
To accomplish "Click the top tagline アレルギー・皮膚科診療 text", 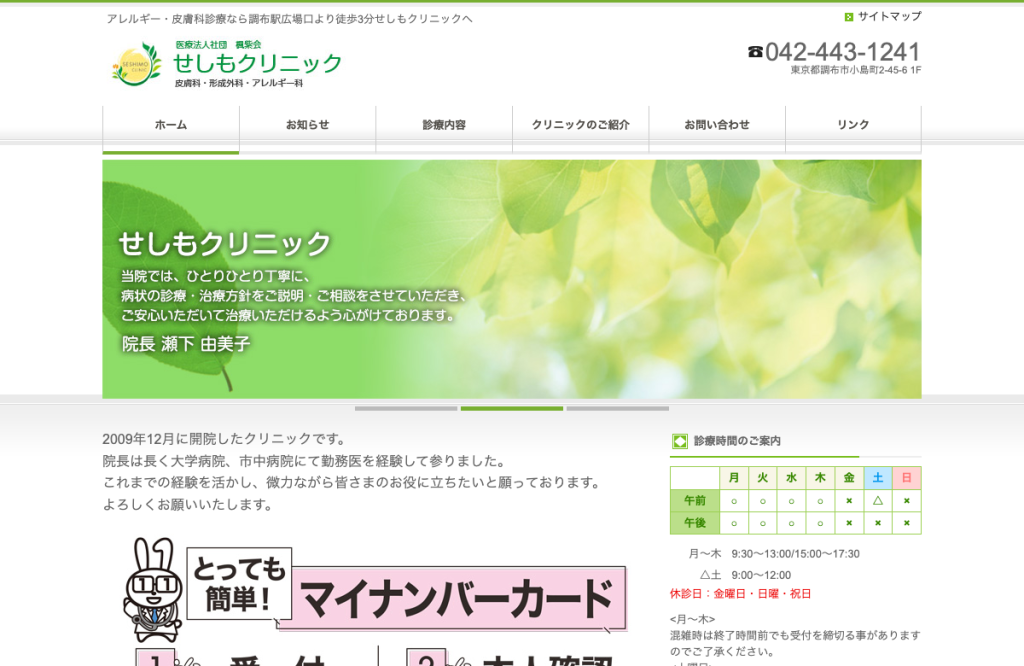I will click(289, 19).
